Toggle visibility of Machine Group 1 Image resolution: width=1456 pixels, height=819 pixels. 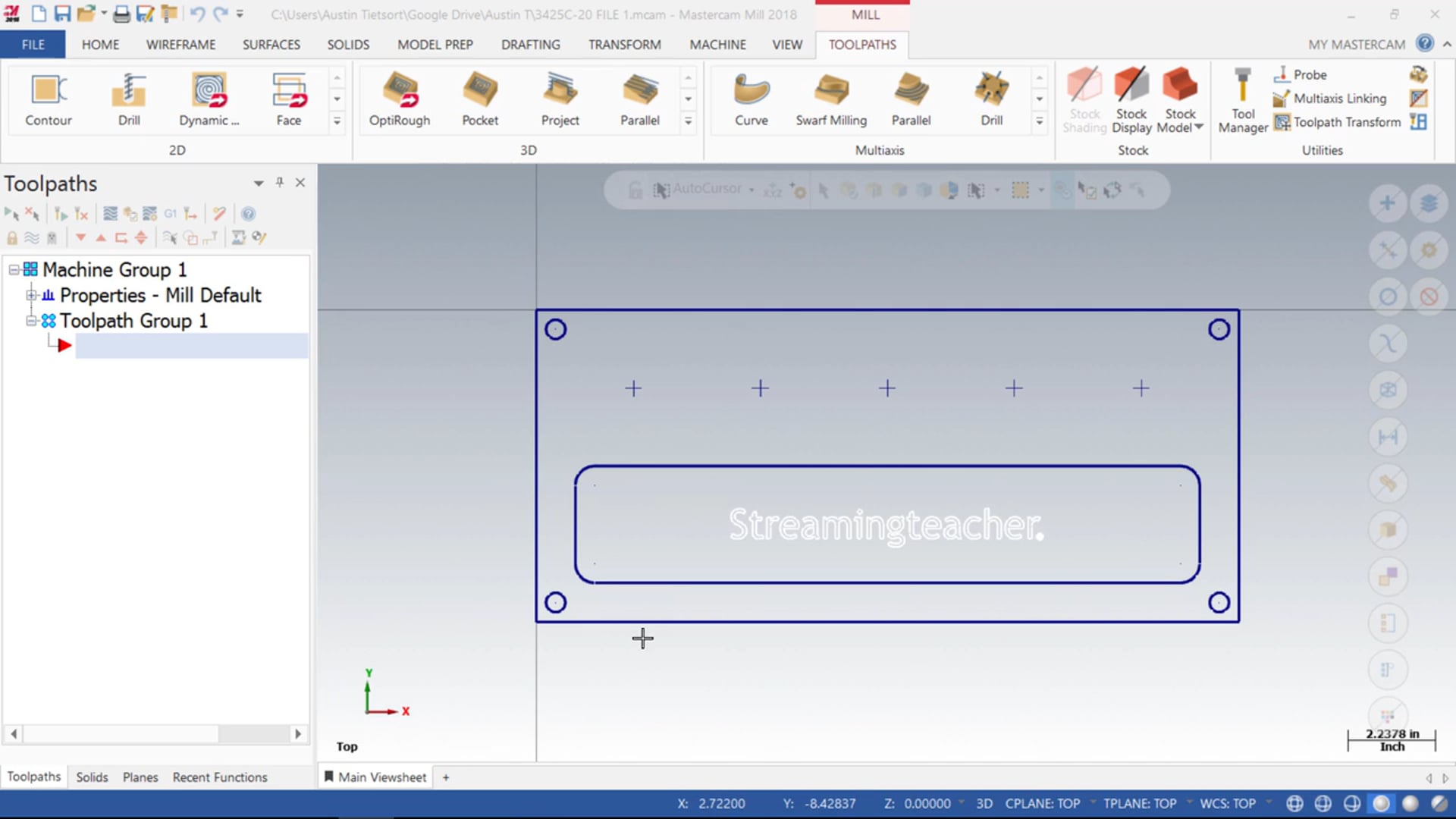click(14, 269)
